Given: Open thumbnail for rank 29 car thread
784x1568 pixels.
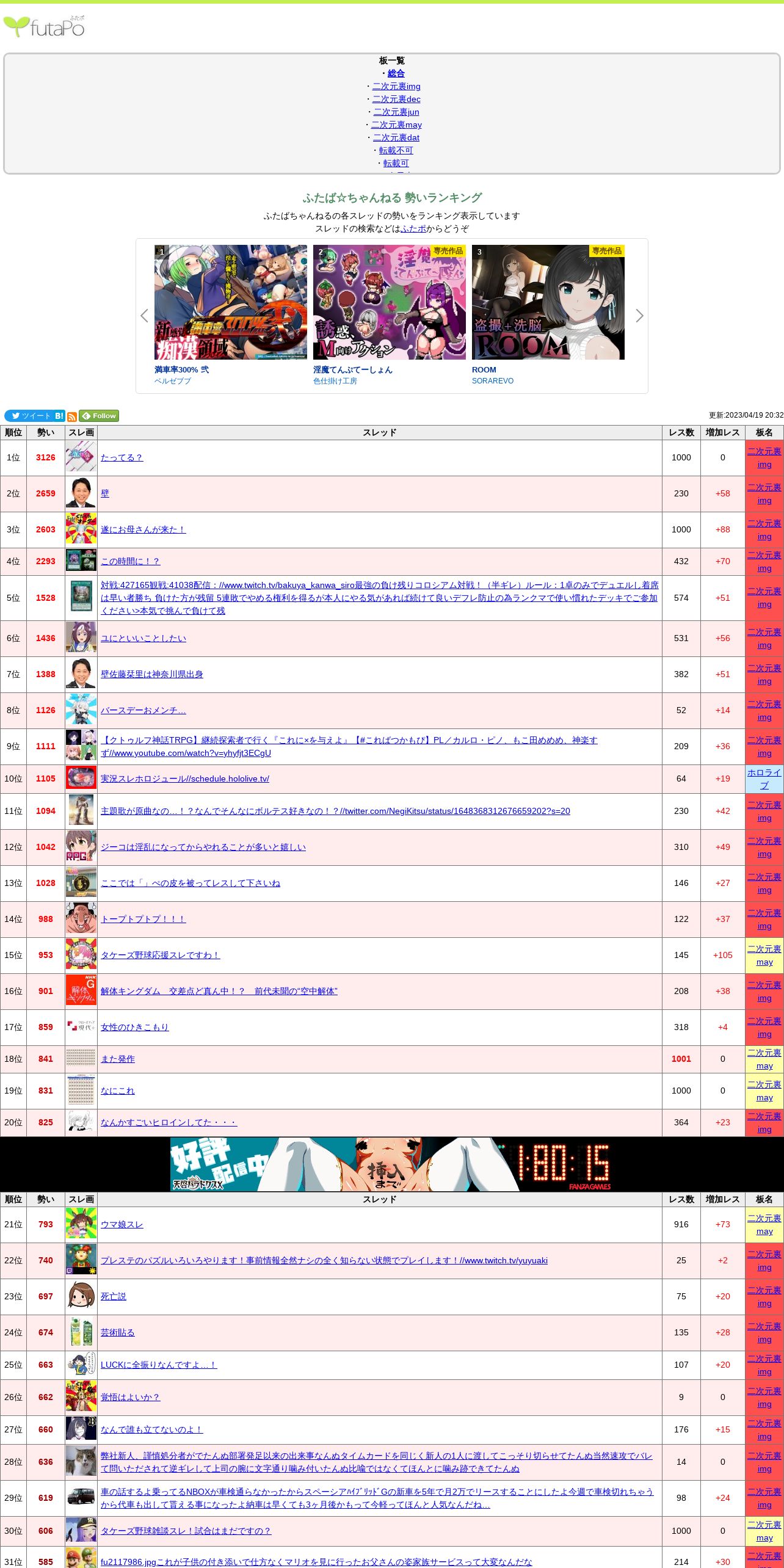Looking at the screenshot, I should [81, 1497].
